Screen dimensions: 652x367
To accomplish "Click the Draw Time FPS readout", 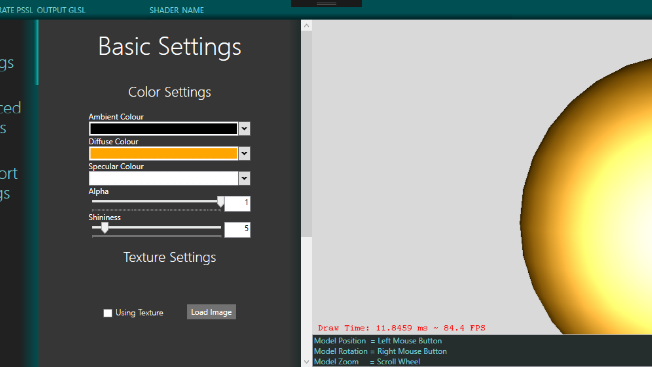I will (402, 328).
